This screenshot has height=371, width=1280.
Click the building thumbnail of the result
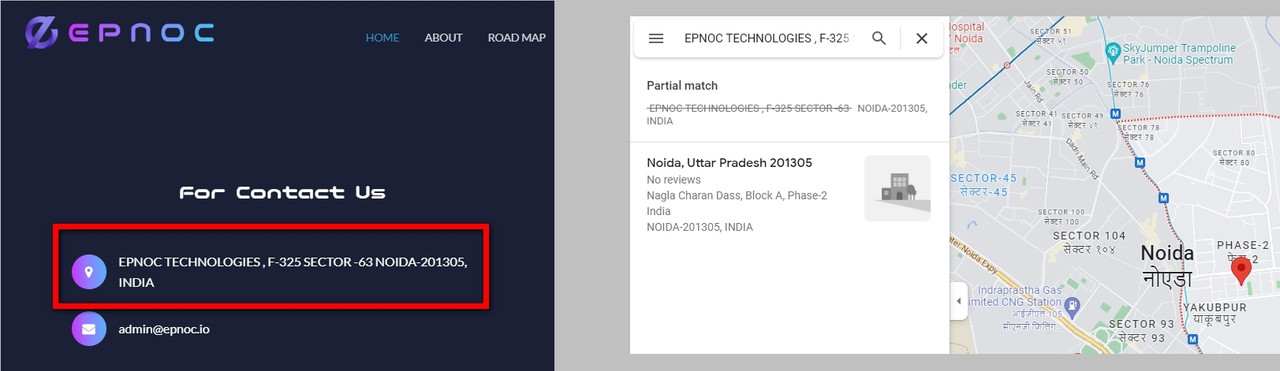(x=897, y=188)
